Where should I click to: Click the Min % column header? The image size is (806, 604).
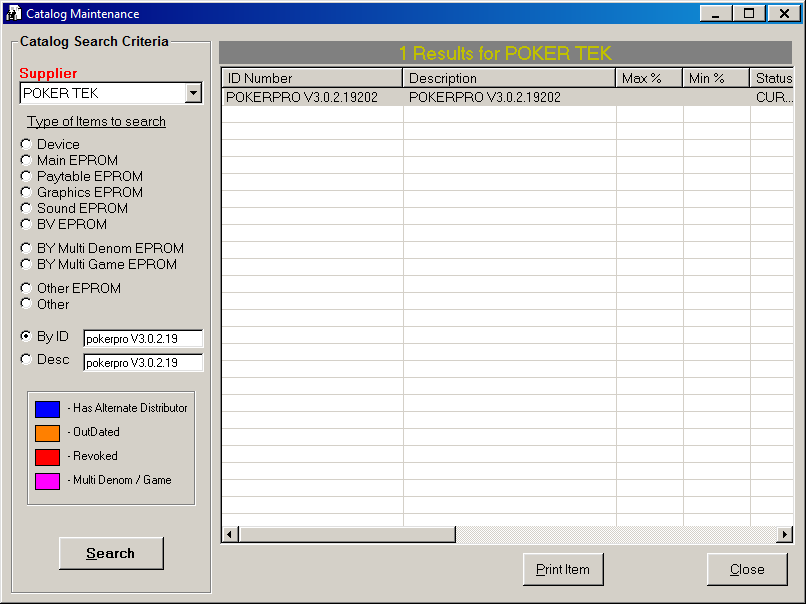click(x=716, y=78)
